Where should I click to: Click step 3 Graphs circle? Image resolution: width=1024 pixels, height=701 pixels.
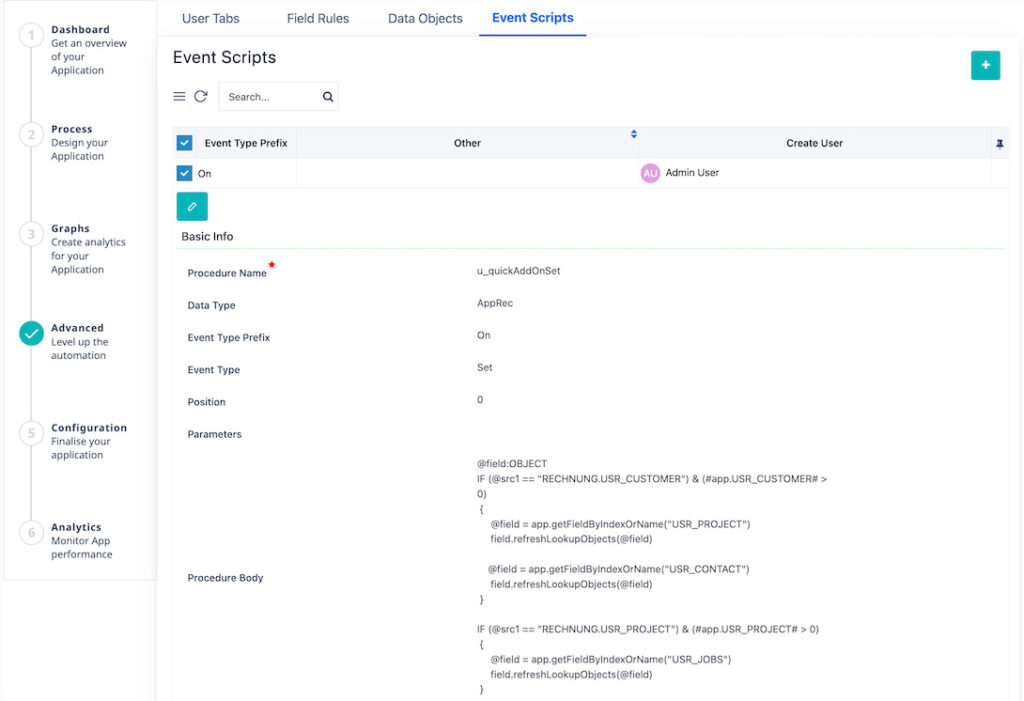pyautogui.click(x=31, y=234)
